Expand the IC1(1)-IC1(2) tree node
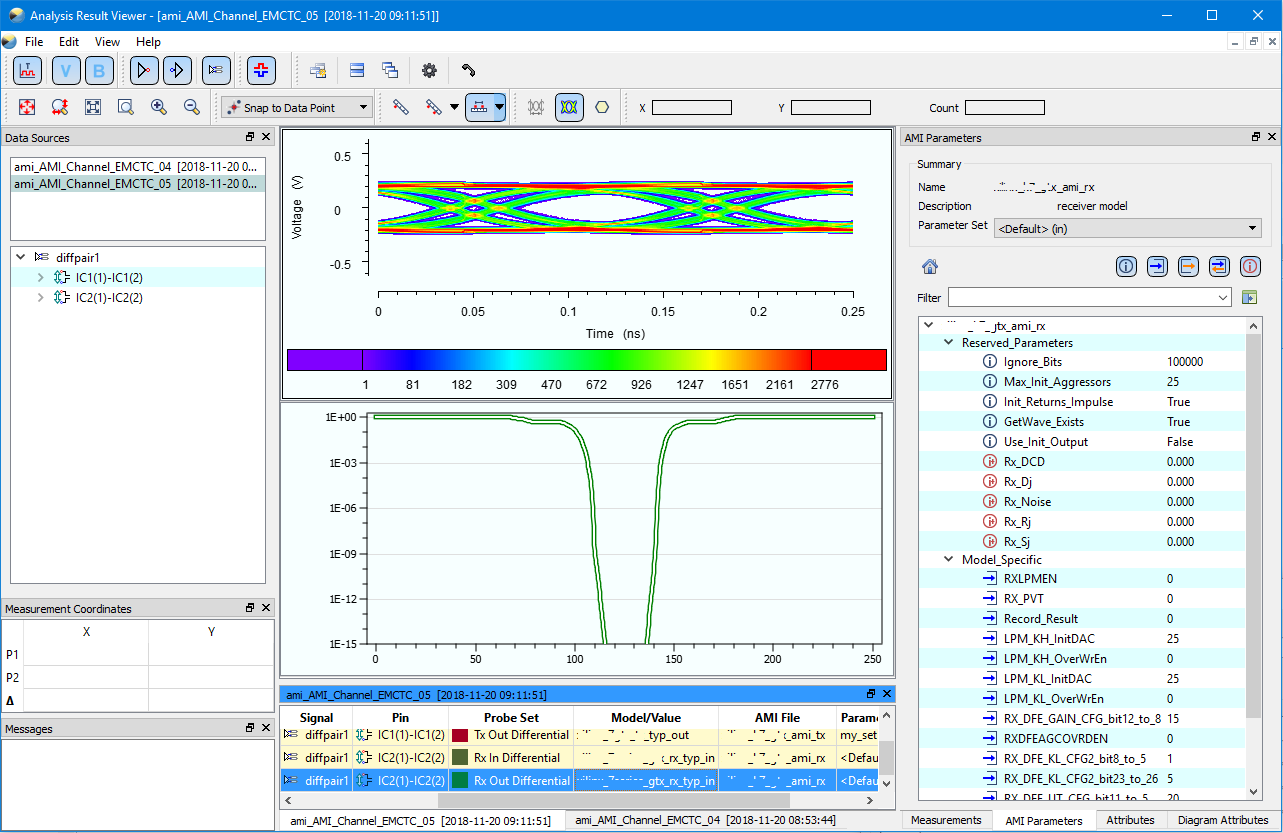This screenshot has height=833, width=1283. click(41, 277)
